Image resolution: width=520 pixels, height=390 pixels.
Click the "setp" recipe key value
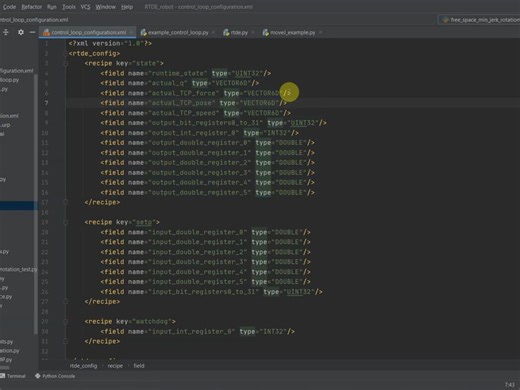144,222
